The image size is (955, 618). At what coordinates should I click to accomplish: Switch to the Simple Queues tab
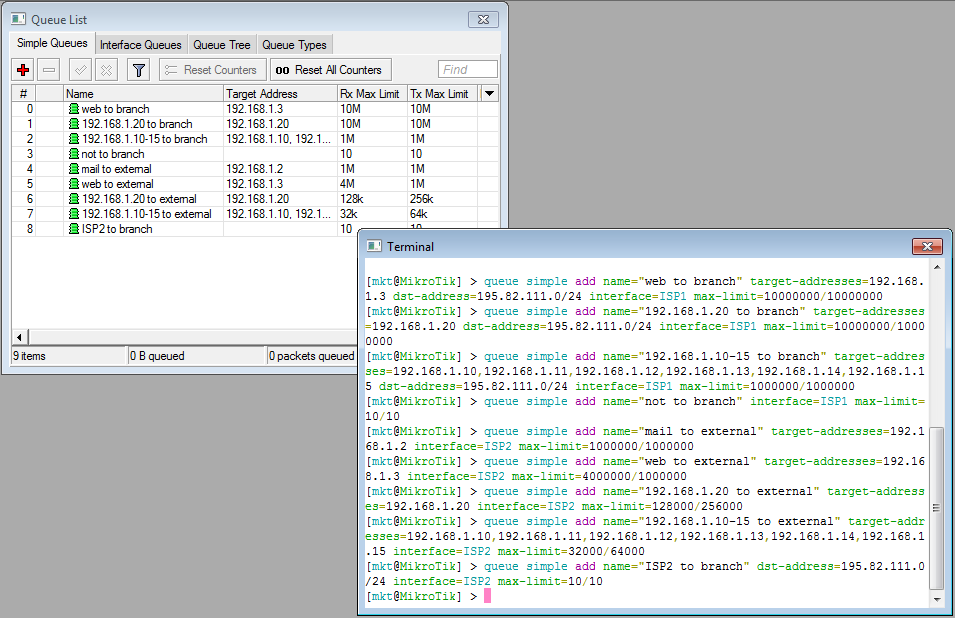tap(52, 43)
